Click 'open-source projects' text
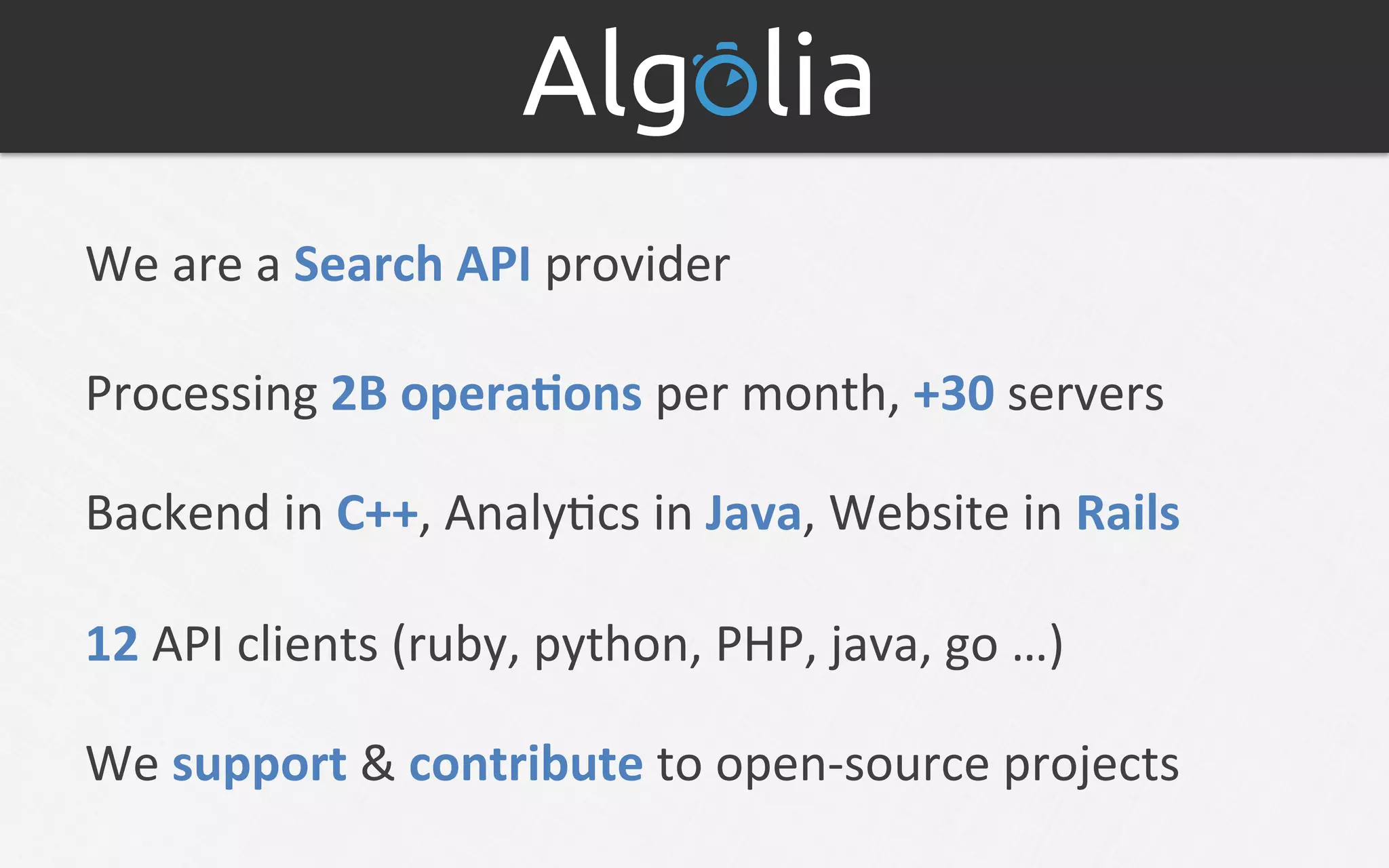This screenshot has height=868, width=1389. [x=947, y=766]
